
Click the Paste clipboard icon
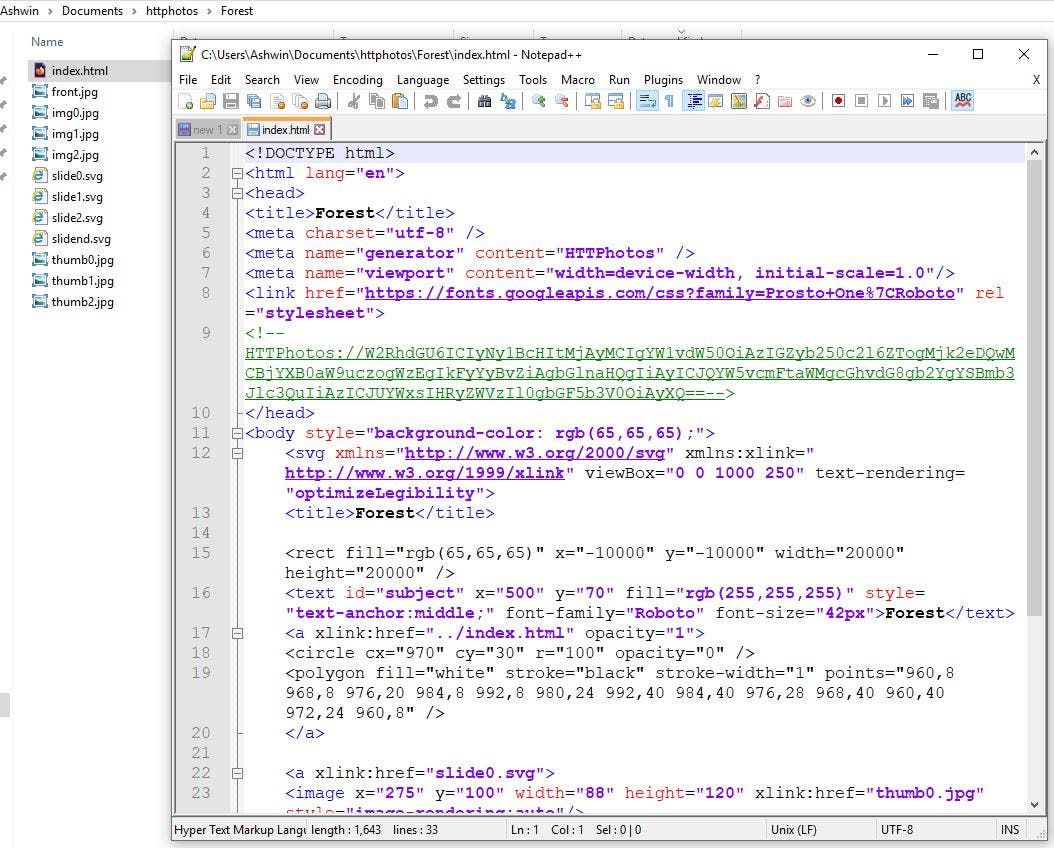tap(400, 101)
